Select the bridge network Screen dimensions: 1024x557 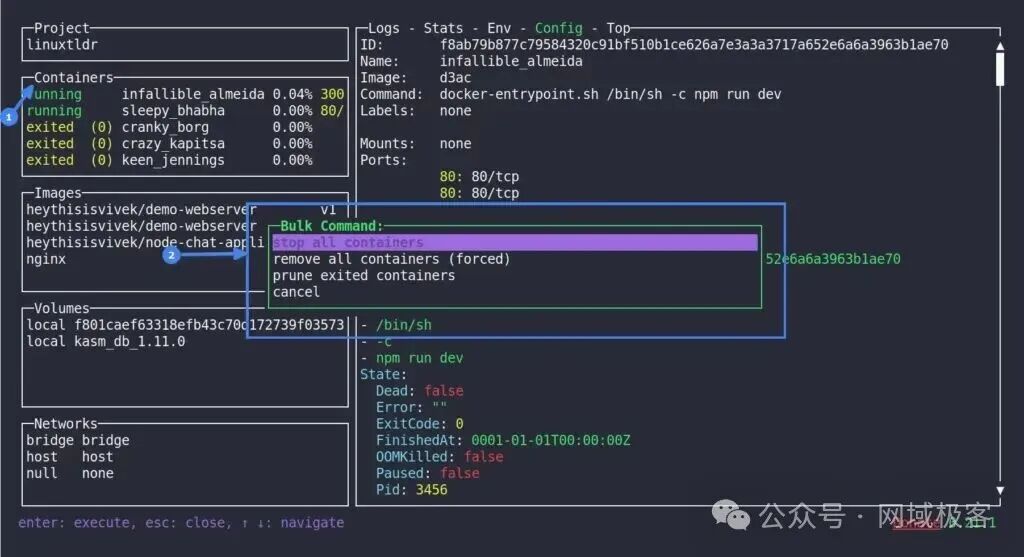coord(78,440)
